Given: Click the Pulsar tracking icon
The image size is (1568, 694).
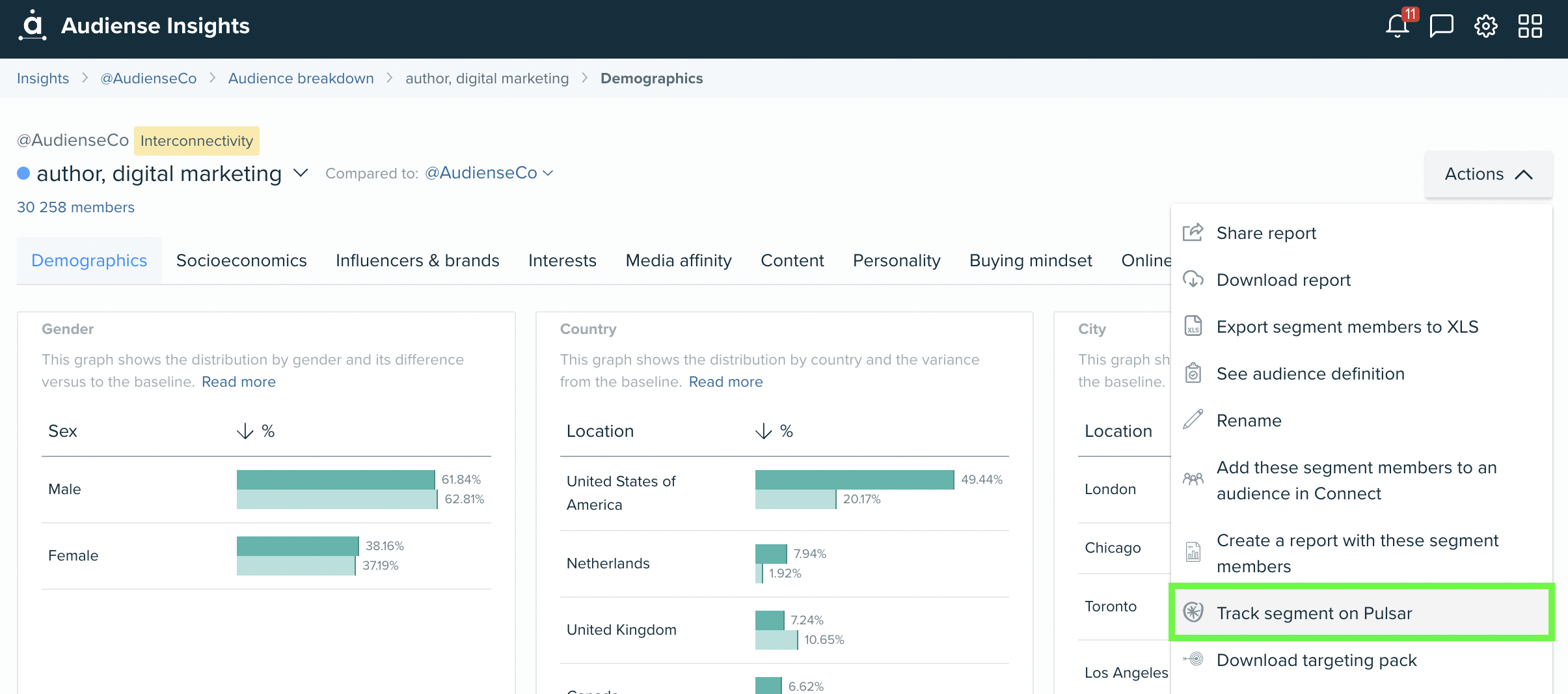Looking at the screenshot, I should pyautogui.click(x=1193, y=613).
